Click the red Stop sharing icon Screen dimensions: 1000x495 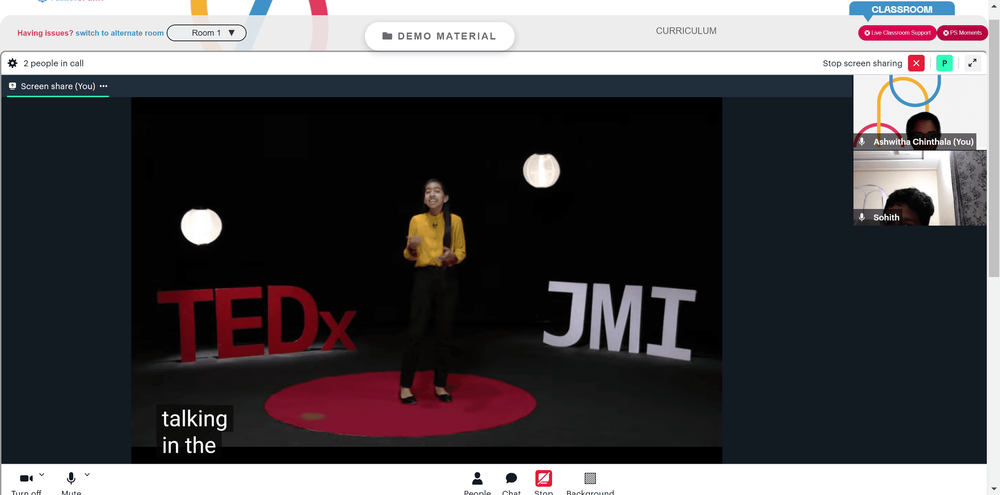(543, 478)
